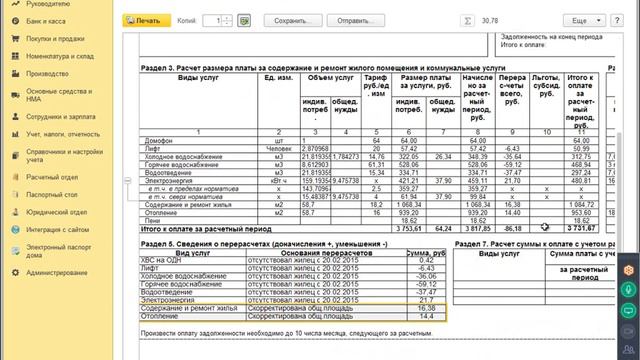Open the Покупки и продажи section

pyautogui.click(x=55, y=39)
